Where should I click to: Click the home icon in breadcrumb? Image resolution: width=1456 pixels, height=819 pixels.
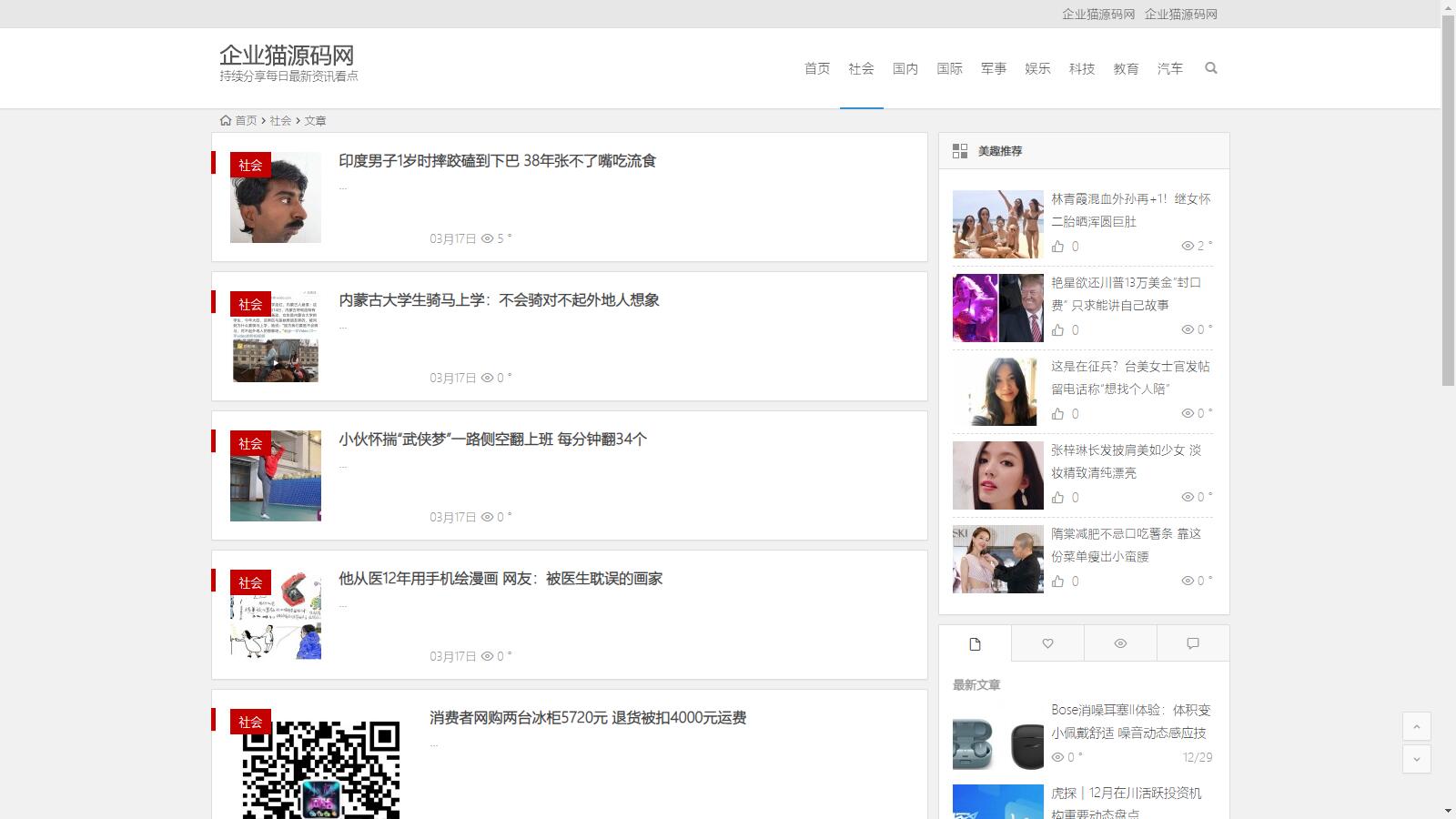tap(226, 120)
